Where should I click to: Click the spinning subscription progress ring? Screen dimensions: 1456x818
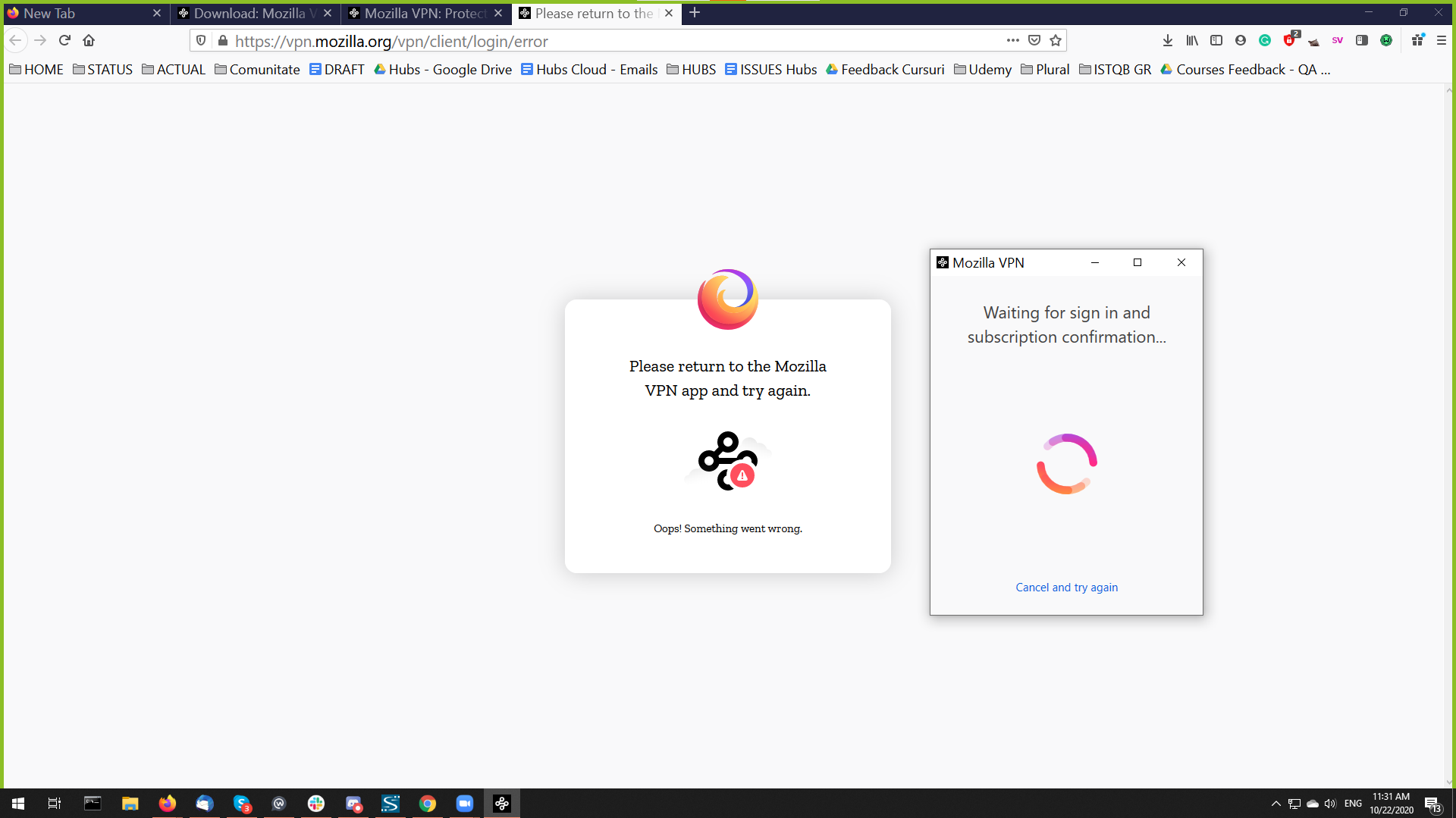(1066, 463)
